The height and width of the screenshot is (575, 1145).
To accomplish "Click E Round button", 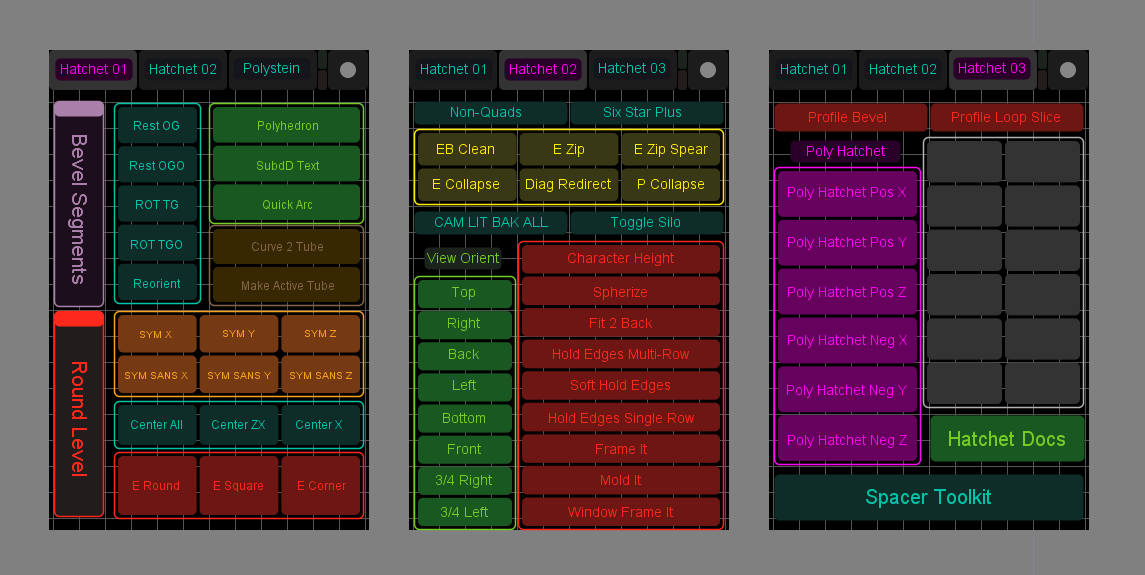I will pyautogui.click(x=156, y=486).
